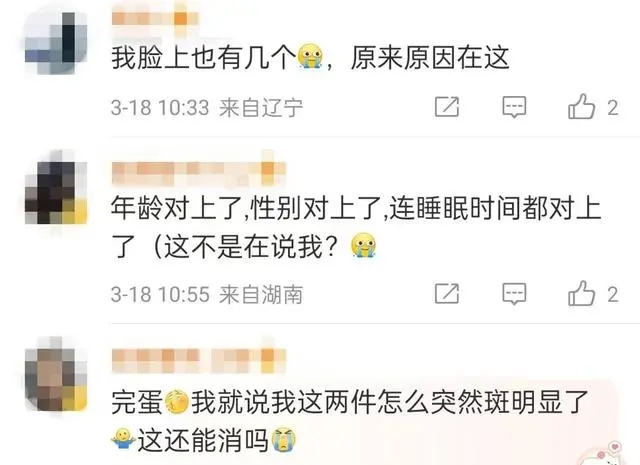
Task: Open the first commenter's blurred username
Action: click(x=155, y=19)
